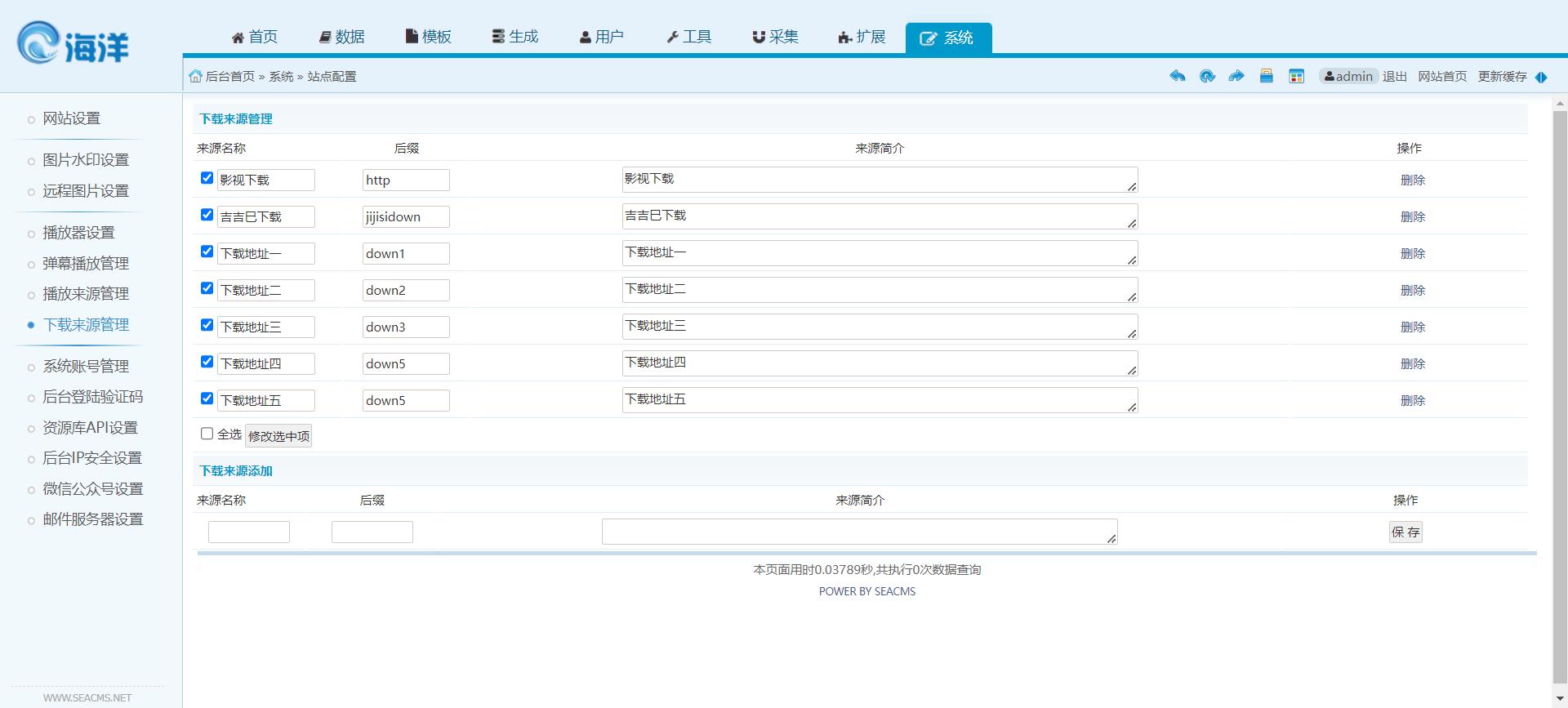
Task: Click the home icon beside 后台首页 breadcrumb
Action: [x=195, y=76]
